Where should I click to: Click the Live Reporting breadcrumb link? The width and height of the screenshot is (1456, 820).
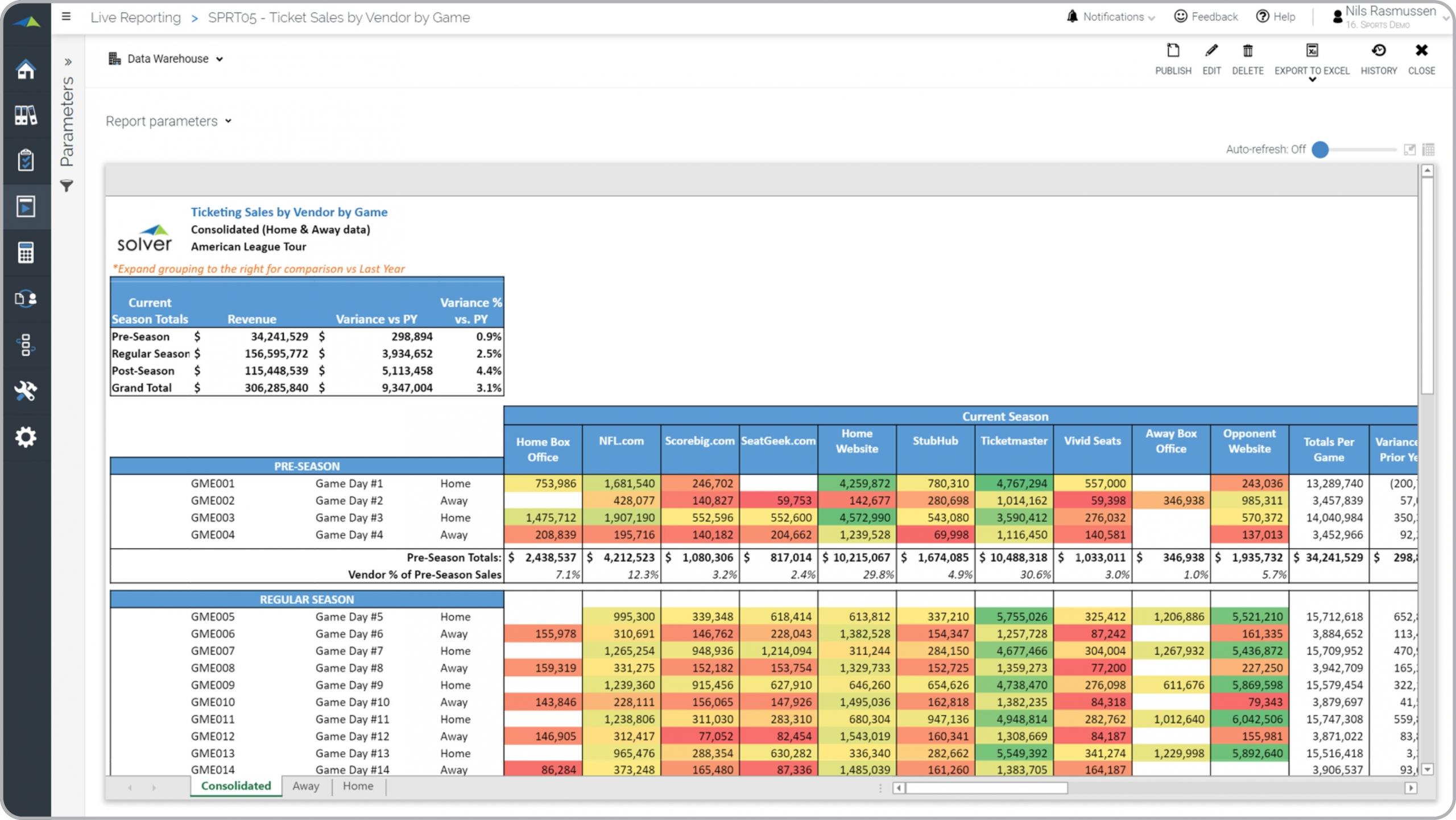[135, 18]
